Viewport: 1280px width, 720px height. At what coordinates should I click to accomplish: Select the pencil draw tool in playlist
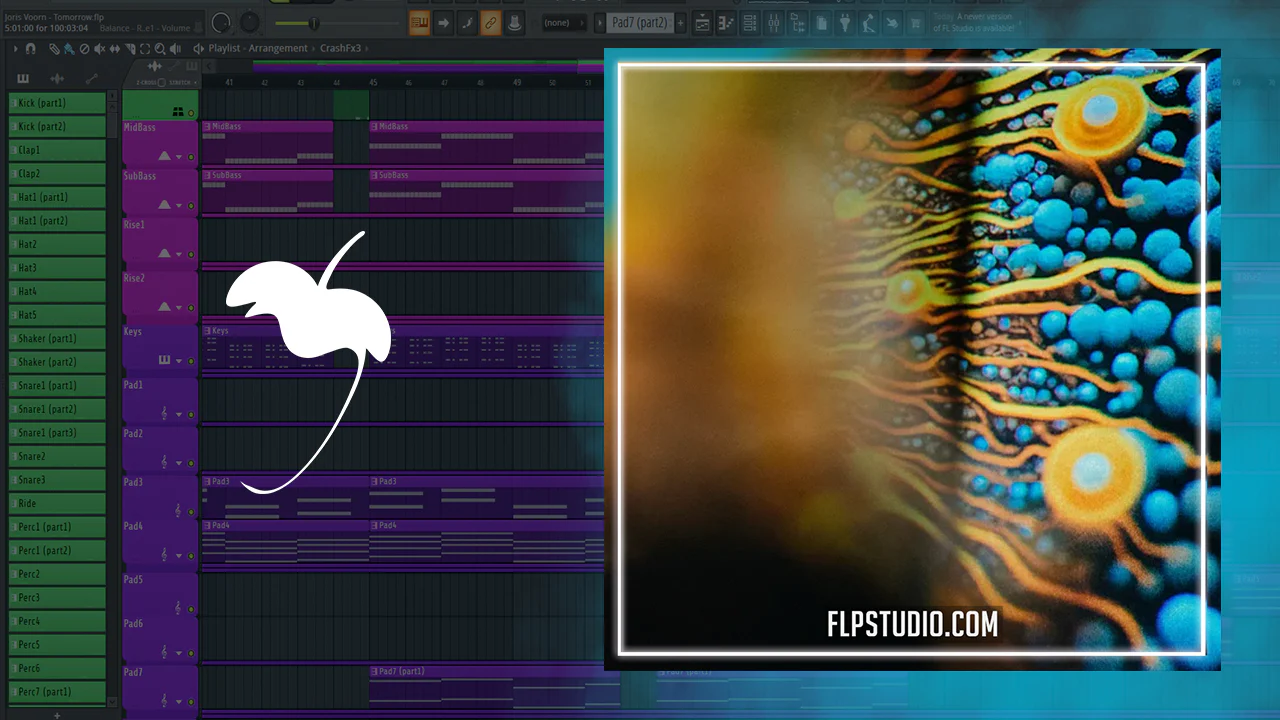(55, 48)
